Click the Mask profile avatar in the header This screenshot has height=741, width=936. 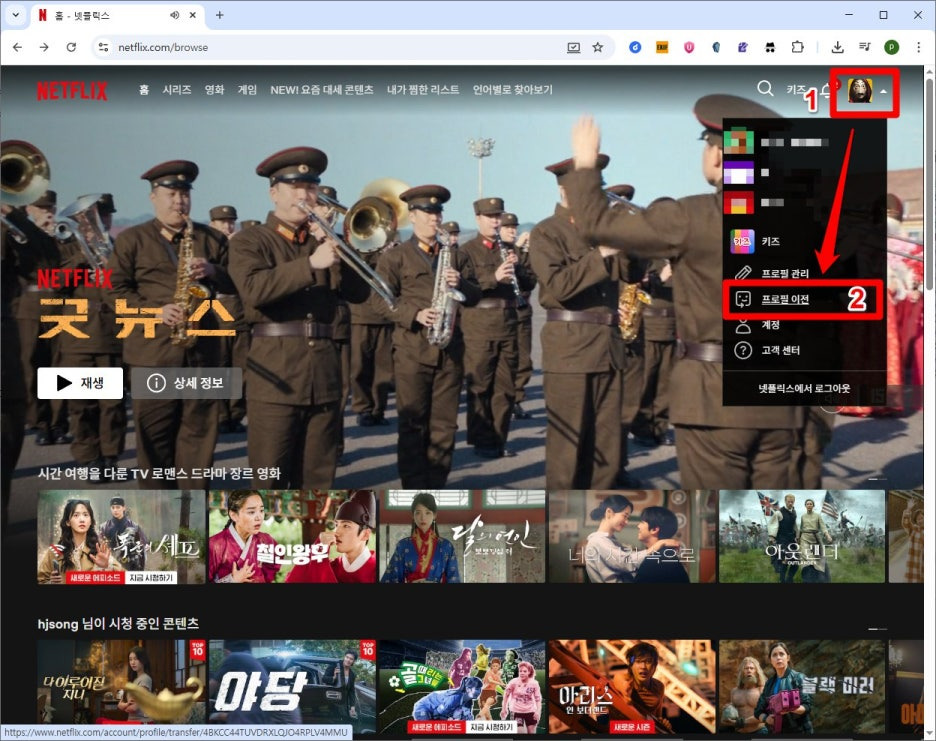click(x=860, y=91)
